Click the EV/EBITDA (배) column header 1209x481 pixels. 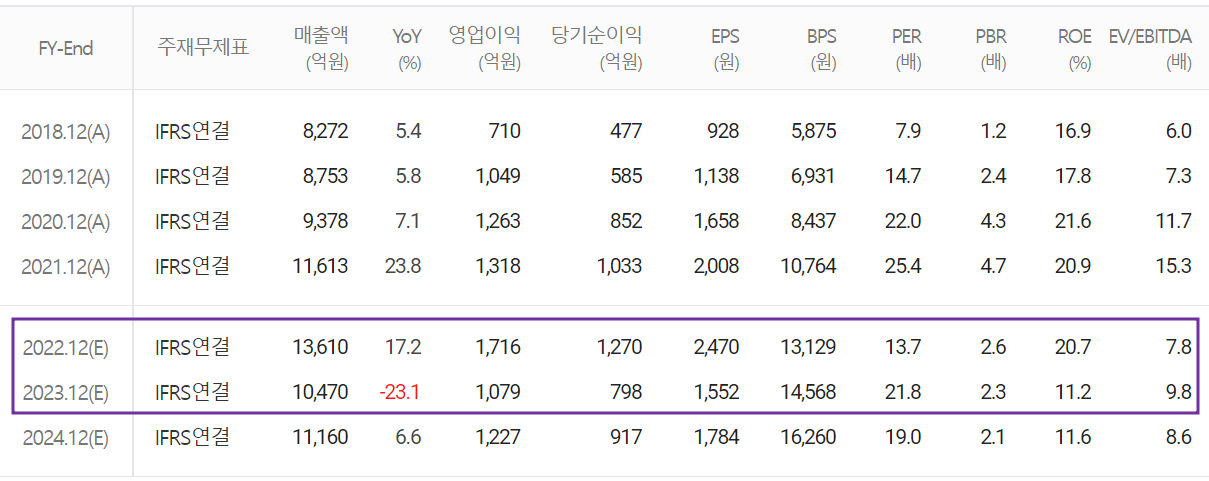(1150, 49)
